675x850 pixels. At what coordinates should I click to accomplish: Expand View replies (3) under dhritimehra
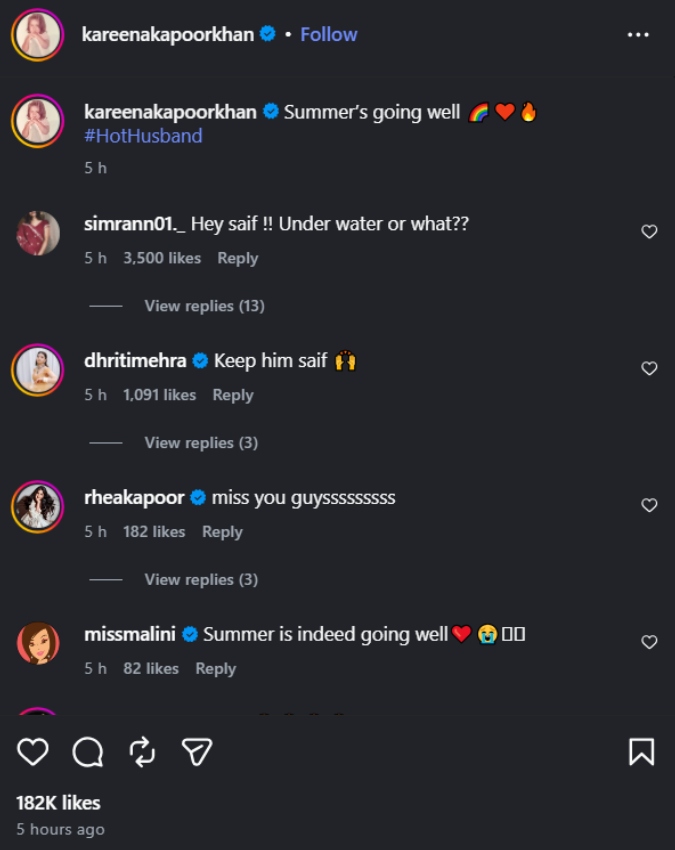201,443
